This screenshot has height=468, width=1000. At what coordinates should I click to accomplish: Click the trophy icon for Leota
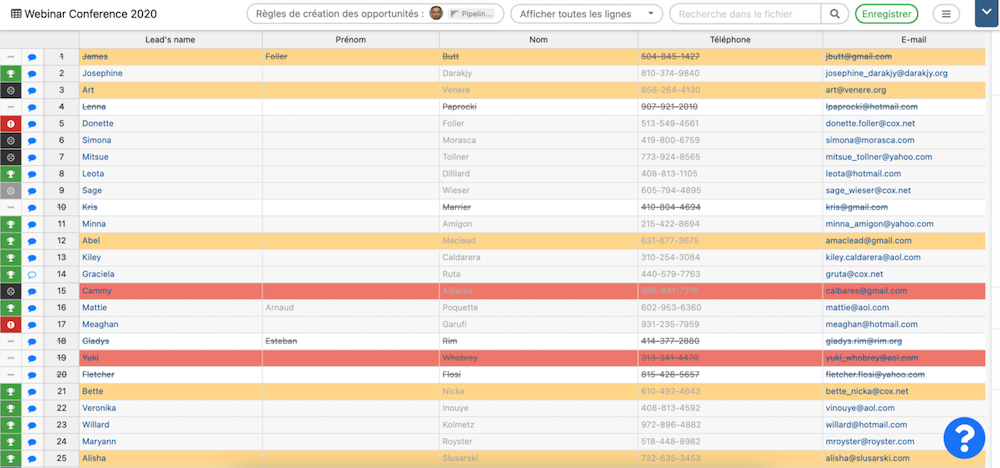click(10, 173)
